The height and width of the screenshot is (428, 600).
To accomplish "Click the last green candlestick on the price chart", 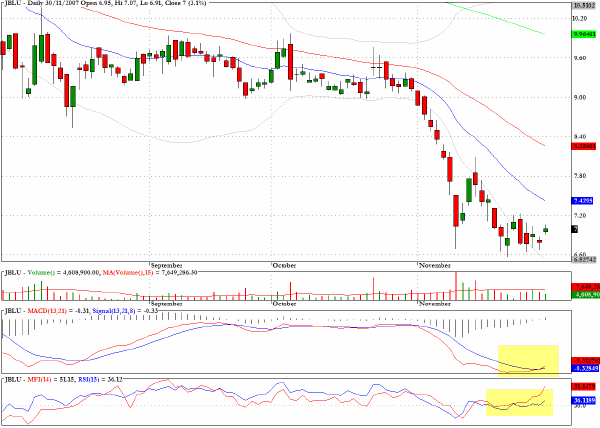I will point(545,230).
